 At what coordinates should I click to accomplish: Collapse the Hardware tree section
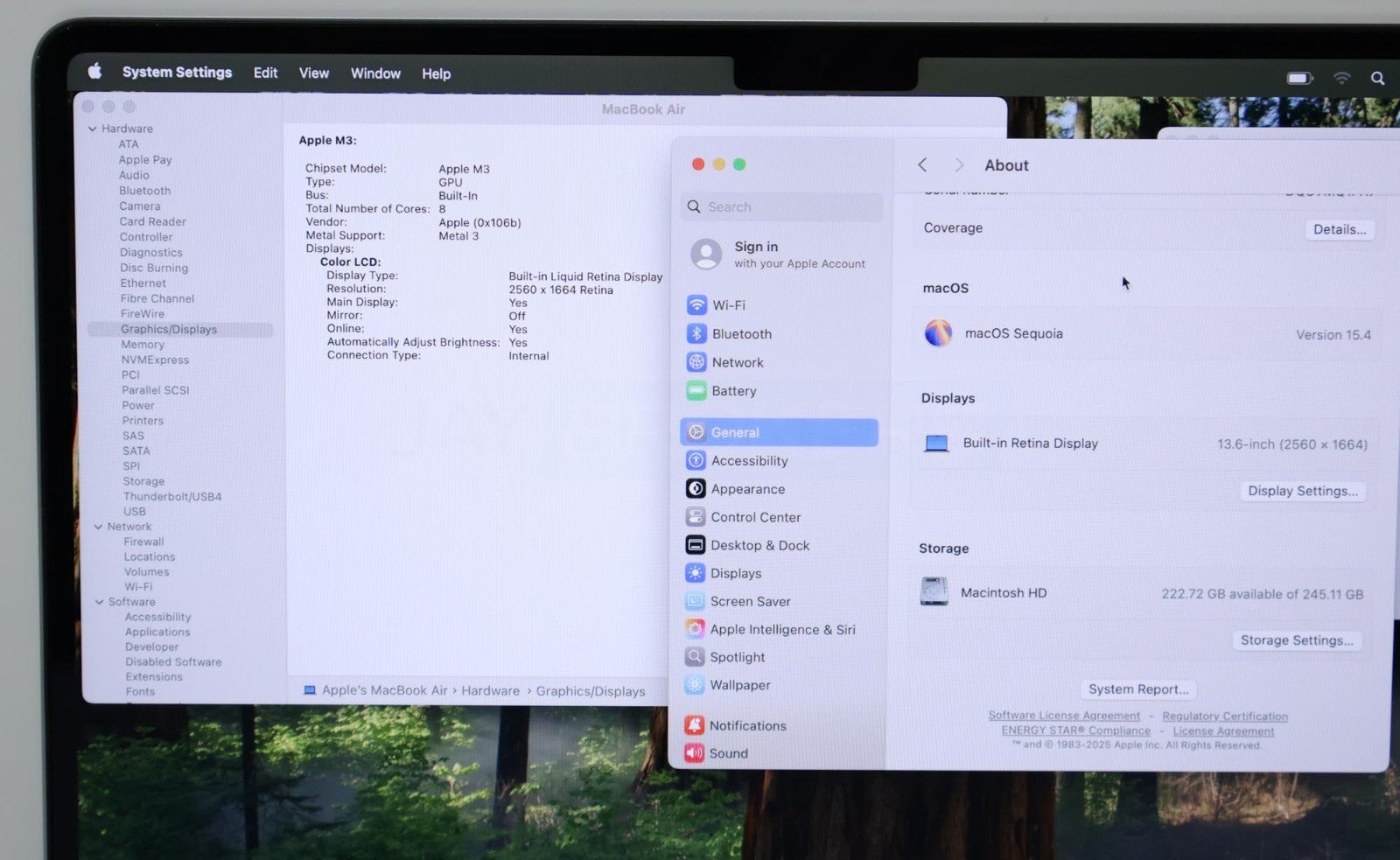pos(93,129)
